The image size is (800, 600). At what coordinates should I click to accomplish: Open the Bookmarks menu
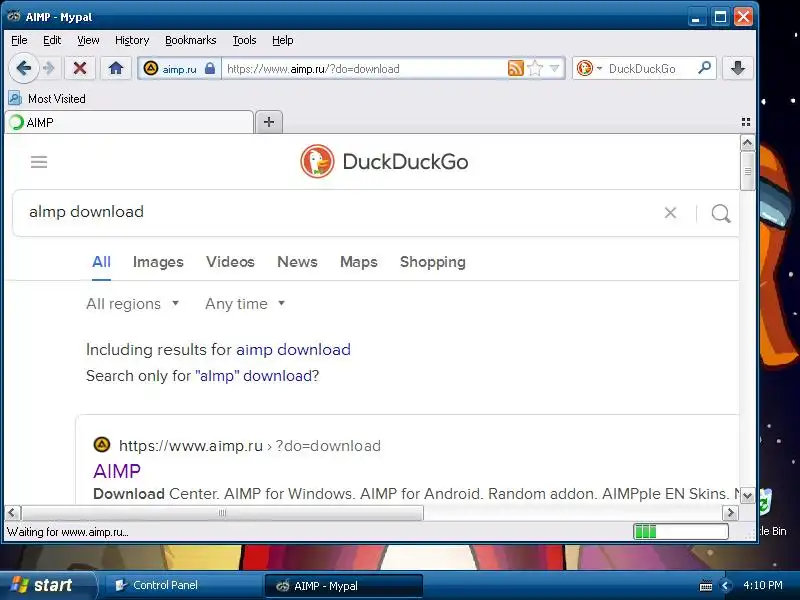[190, 40]
